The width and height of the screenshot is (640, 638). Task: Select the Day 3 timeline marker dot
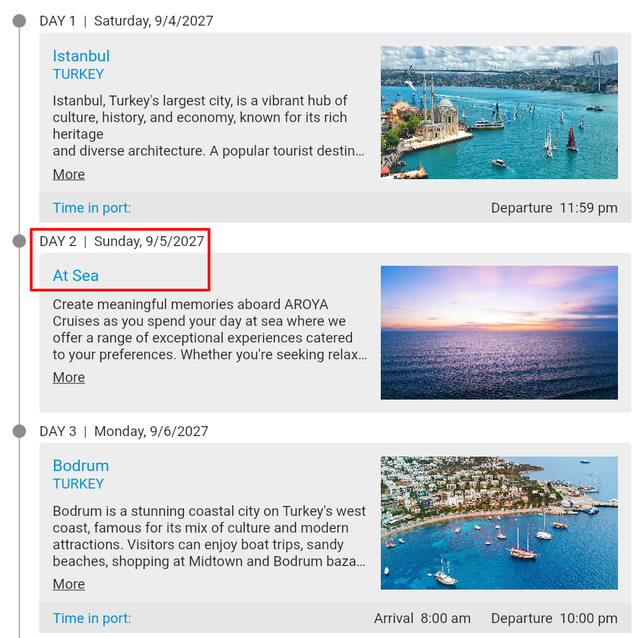click(x=19, y=431)
